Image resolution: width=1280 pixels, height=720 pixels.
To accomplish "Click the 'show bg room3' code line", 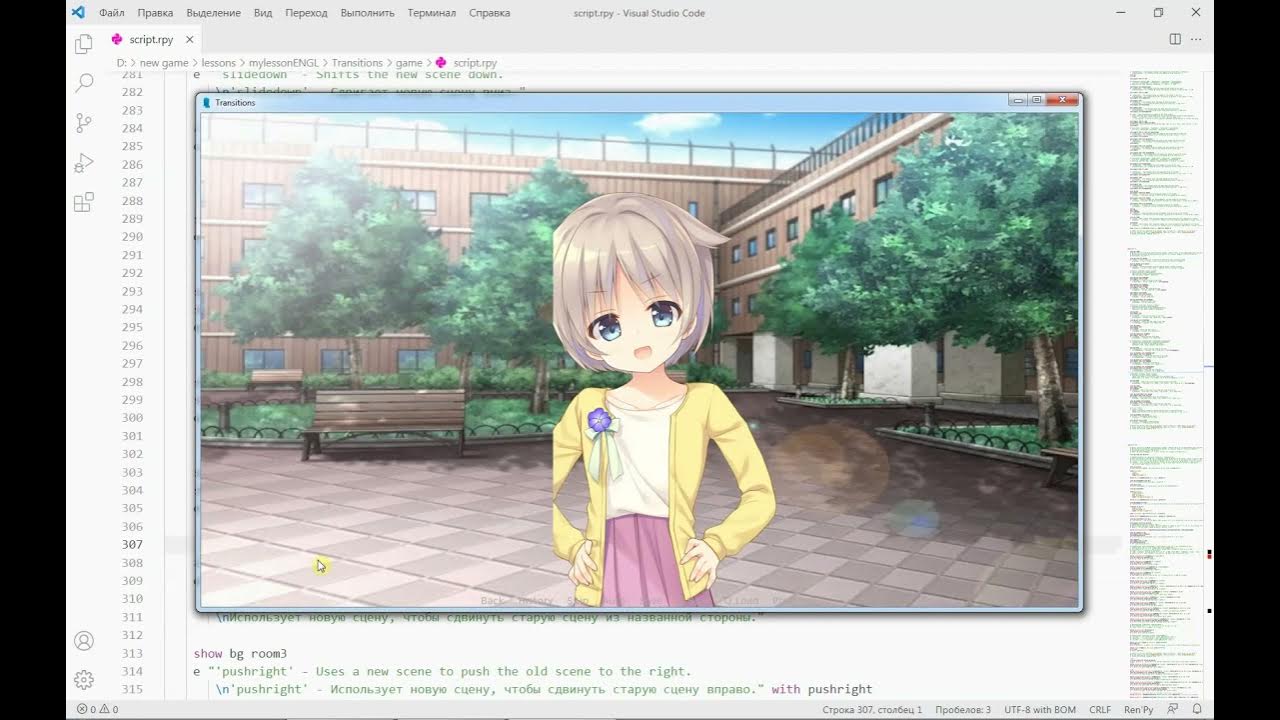I will (240, 653).
